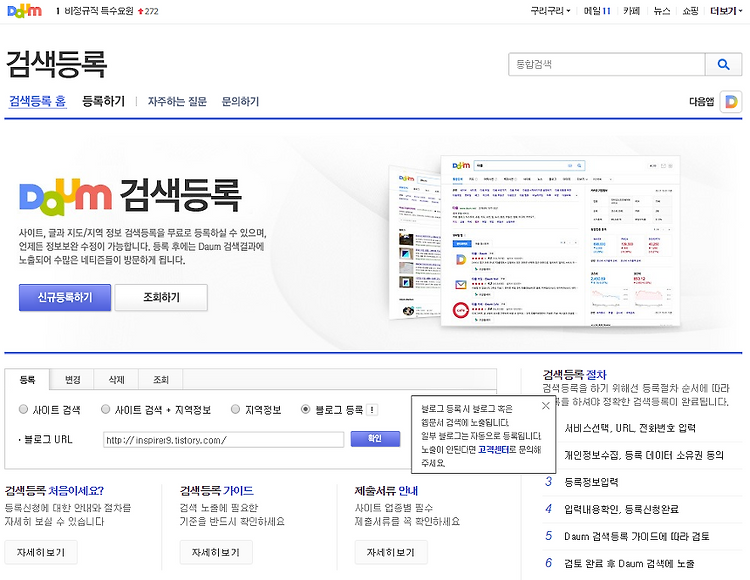This screenshot has width=750, height=580.
Task: Click the 제출서류 안내 heading
Action: click(x=386, y=491)
